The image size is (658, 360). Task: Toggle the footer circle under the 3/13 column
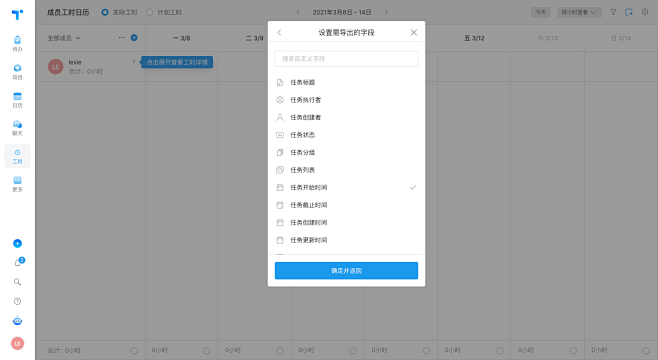click(573, 350)
